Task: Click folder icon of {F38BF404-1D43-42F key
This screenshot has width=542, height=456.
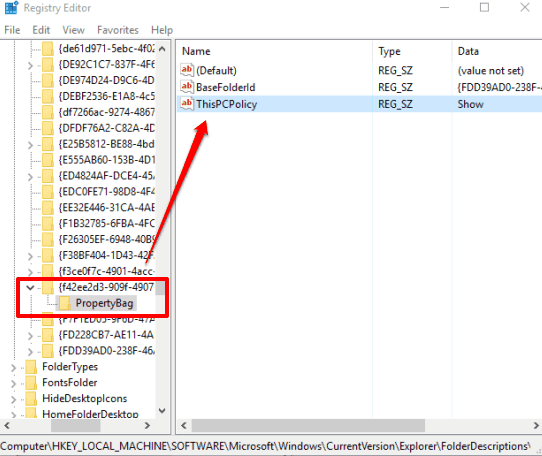Action: click(x=48, y=255)
